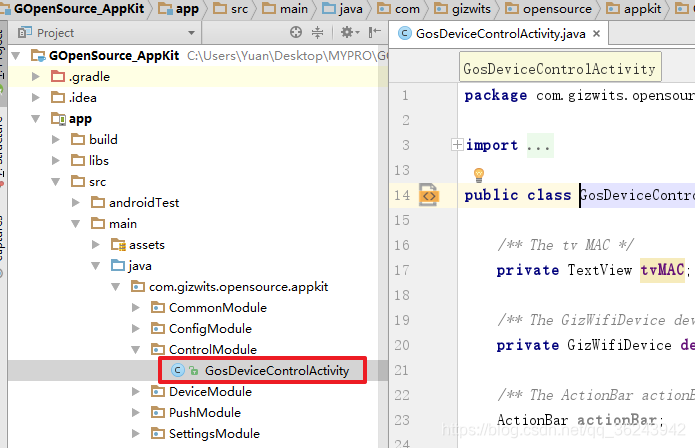
Task: Expand the CommonModule package
Action: pos(136,308)
